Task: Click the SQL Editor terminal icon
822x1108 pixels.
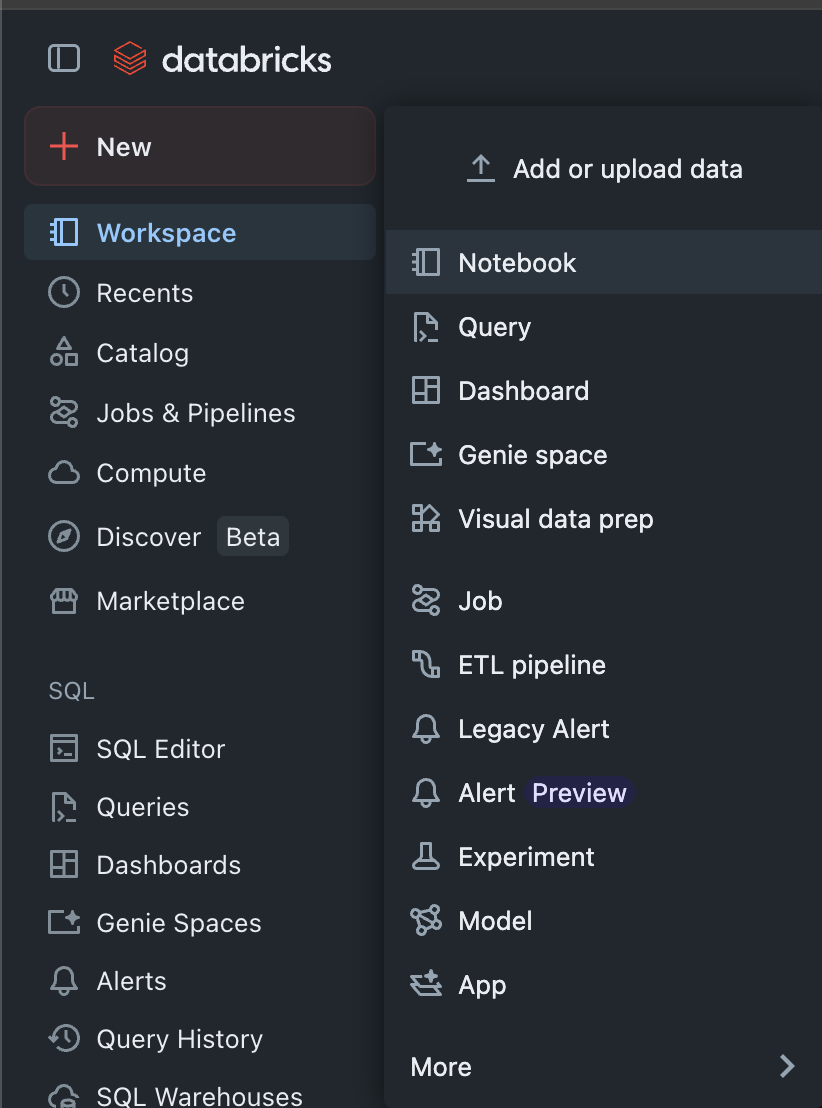Action: 64,748
